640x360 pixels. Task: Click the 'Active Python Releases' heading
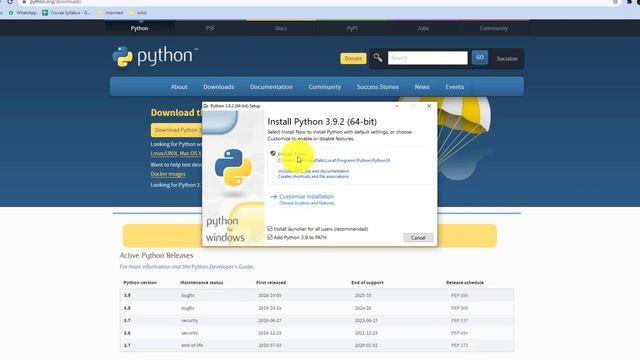click(x=156, y=256)
